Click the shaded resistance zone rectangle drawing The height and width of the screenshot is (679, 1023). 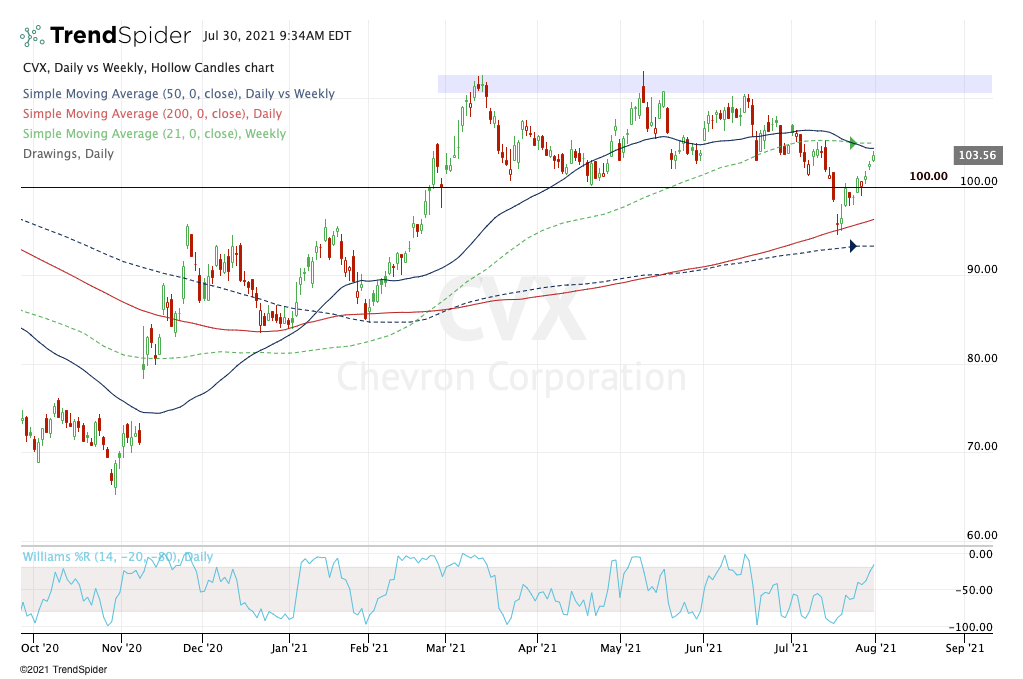(x=714, y=84)
